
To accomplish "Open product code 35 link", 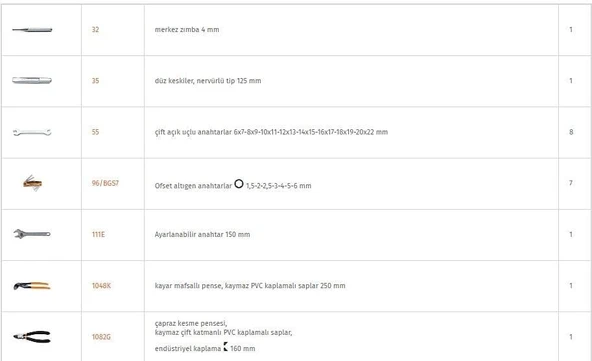I will click(x=95, y=80).
